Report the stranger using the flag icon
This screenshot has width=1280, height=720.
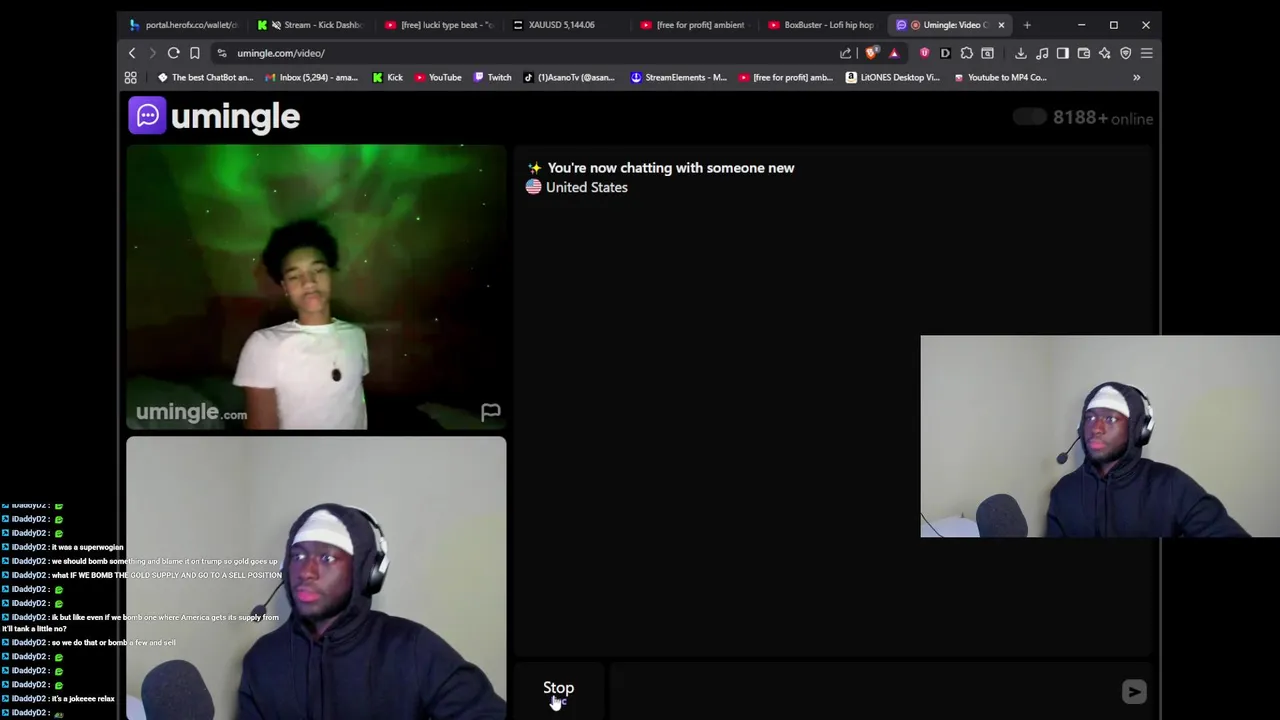pyautogui.click(x=490, y=411)
